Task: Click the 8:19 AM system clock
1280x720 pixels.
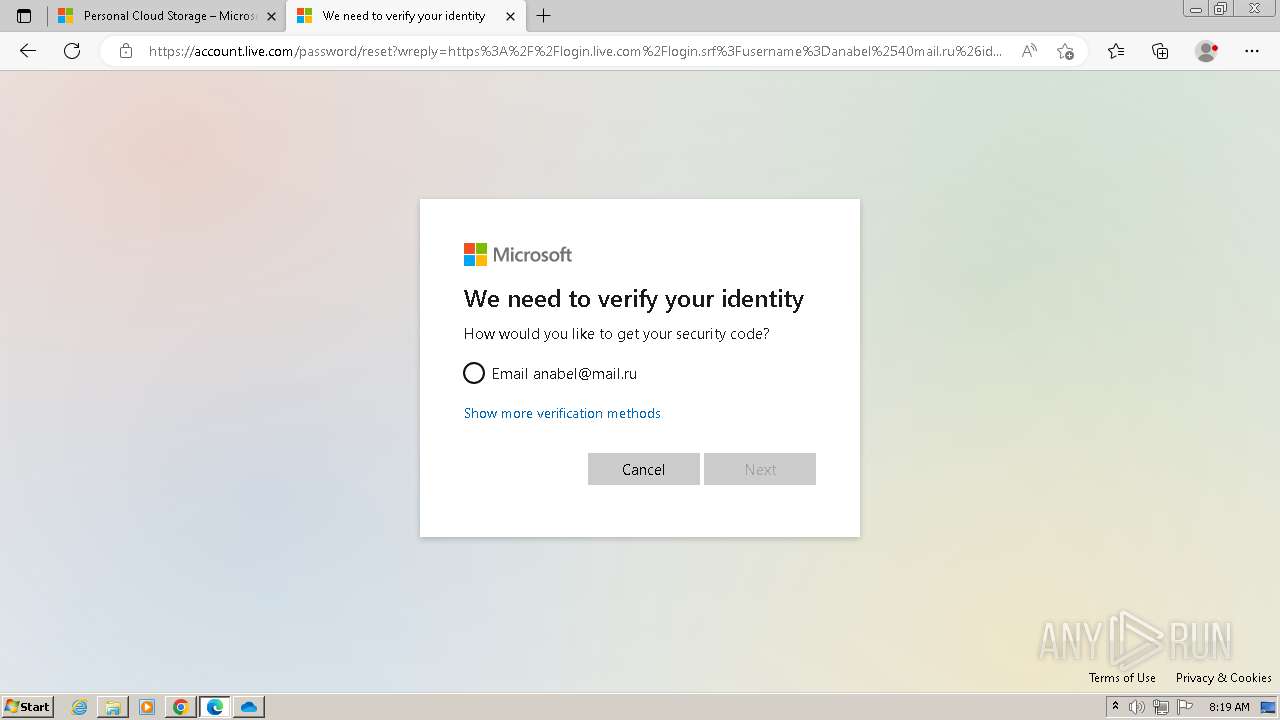Action: [1229, 707]
